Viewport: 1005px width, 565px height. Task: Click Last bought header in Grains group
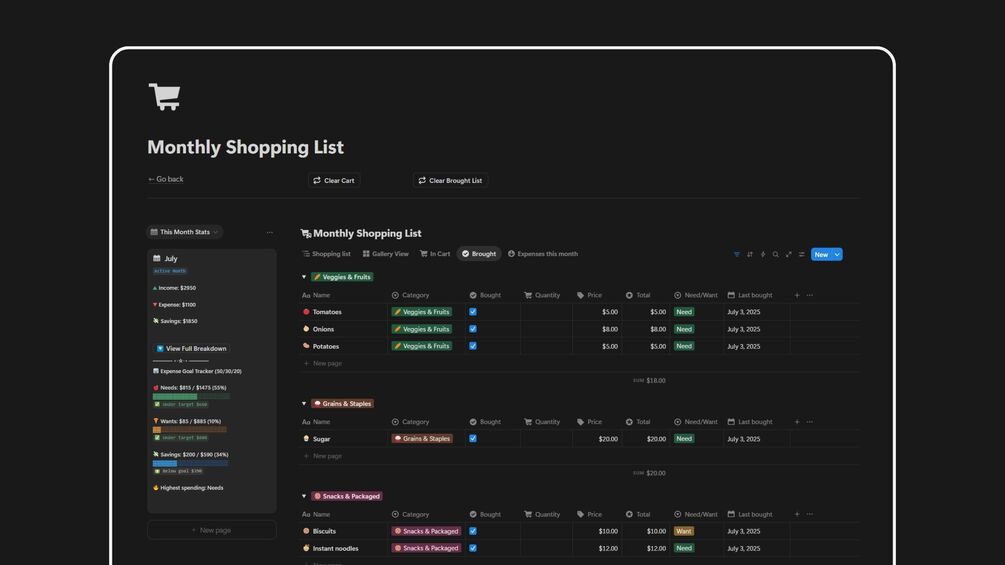pyautogui.click(x=750, y=422)
